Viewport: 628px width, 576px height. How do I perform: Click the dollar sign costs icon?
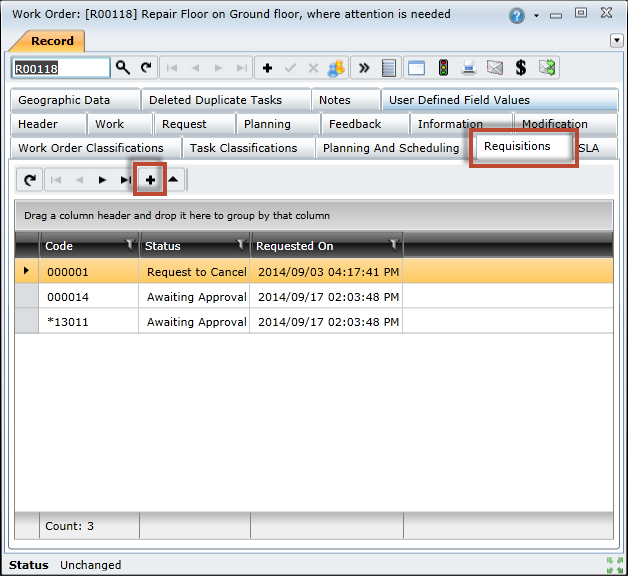pyautogui.click(x=520, y=68)
